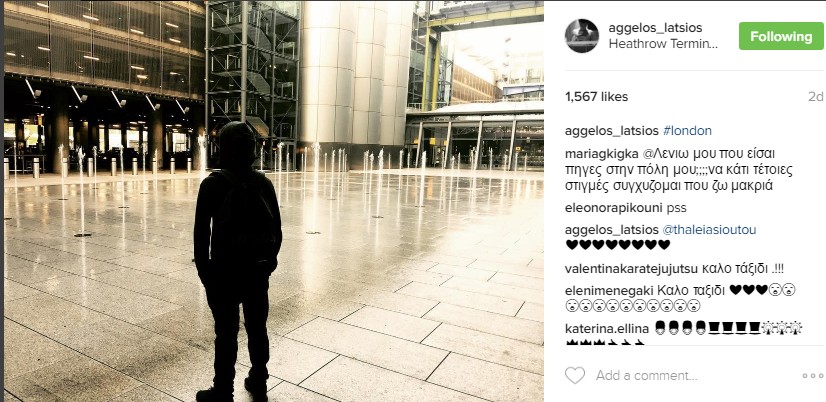Click the silhouette photo of the post

click(274, 201)
